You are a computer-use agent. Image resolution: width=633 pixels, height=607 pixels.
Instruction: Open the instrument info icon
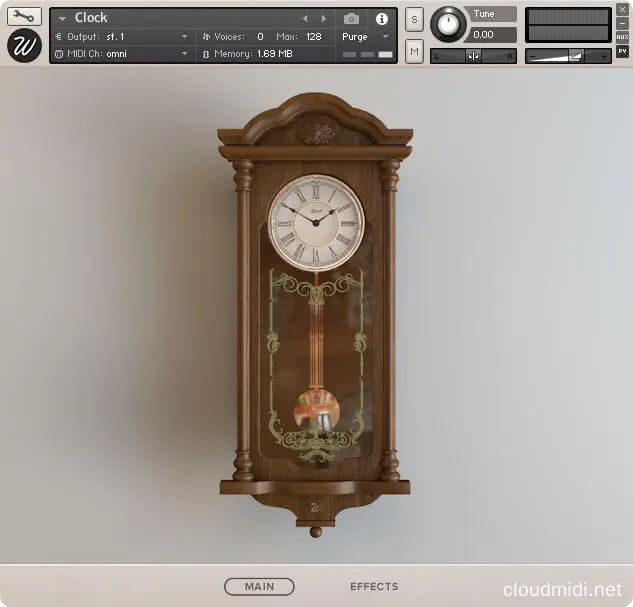pyautogui.click(x=381, y=18)
